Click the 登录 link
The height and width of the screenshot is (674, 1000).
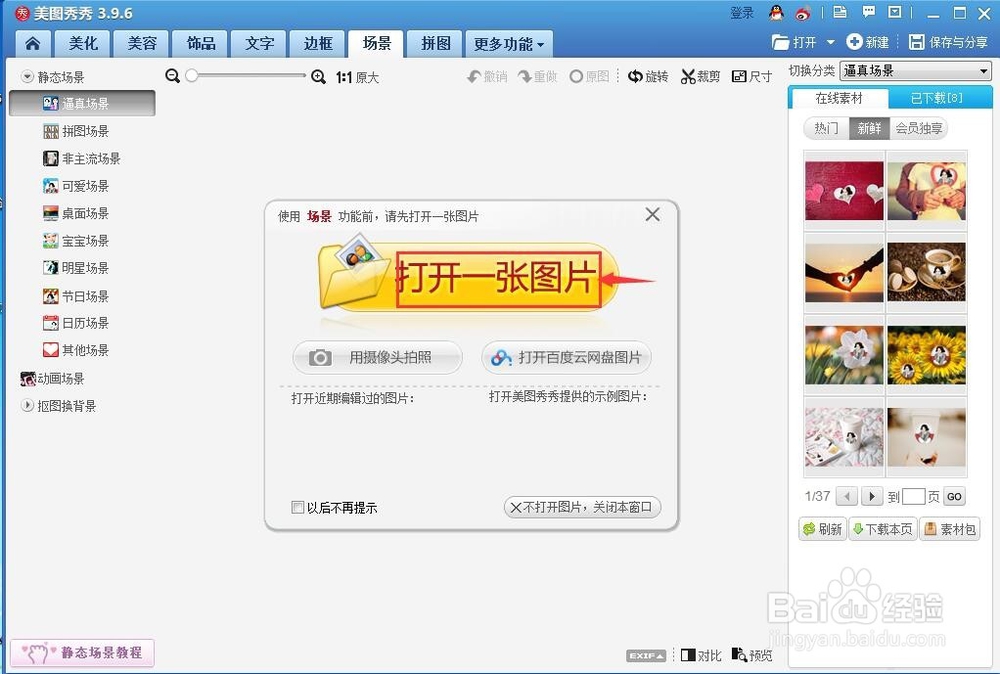coord(742,13)
